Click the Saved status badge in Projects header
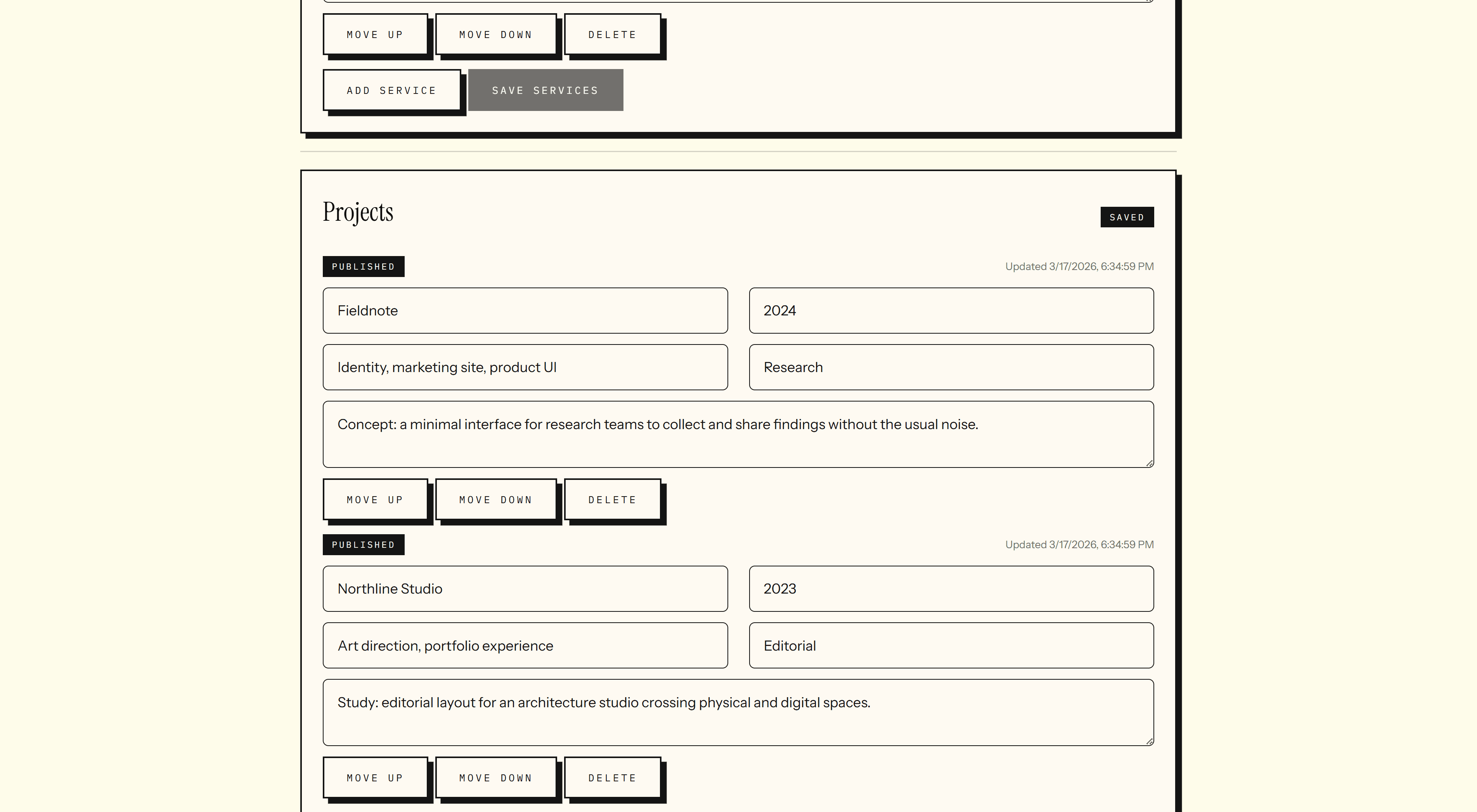This screenshot has width=1477, height=812. (1126, 217)
